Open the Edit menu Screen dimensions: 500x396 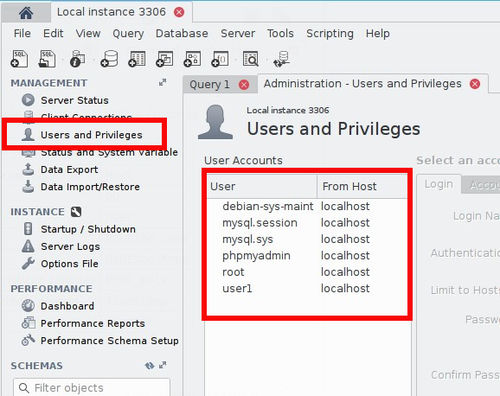tap(53, 33)
